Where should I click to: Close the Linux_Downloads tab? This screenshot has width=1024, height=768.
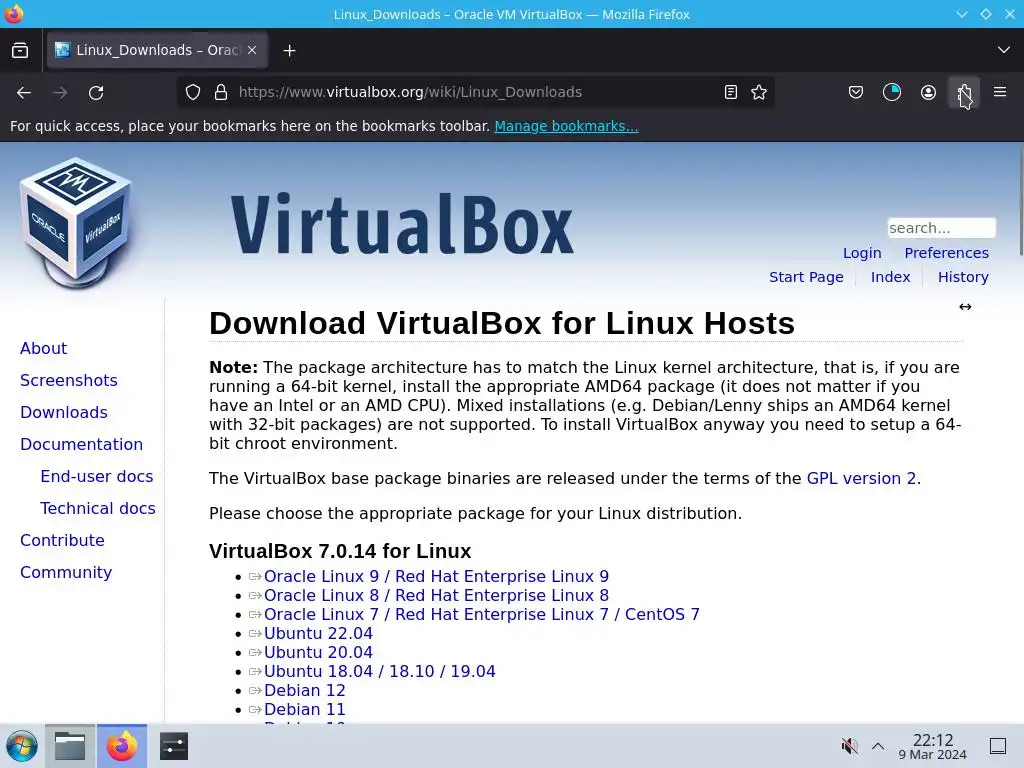(x=252, y=50)
